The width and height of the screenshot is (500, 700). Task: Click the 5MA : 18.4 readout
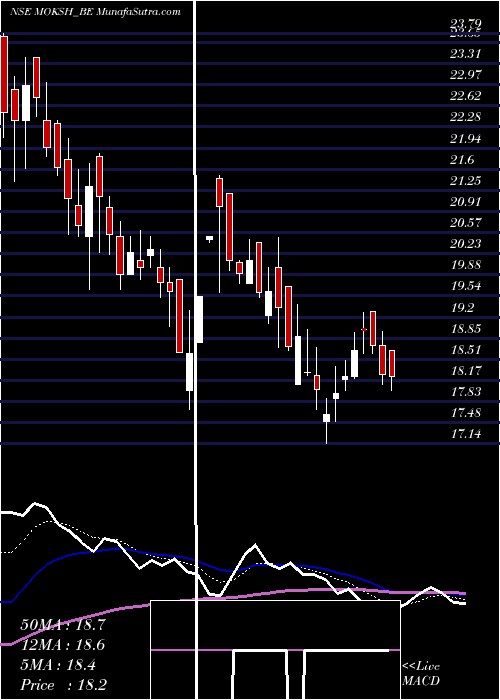58,665
